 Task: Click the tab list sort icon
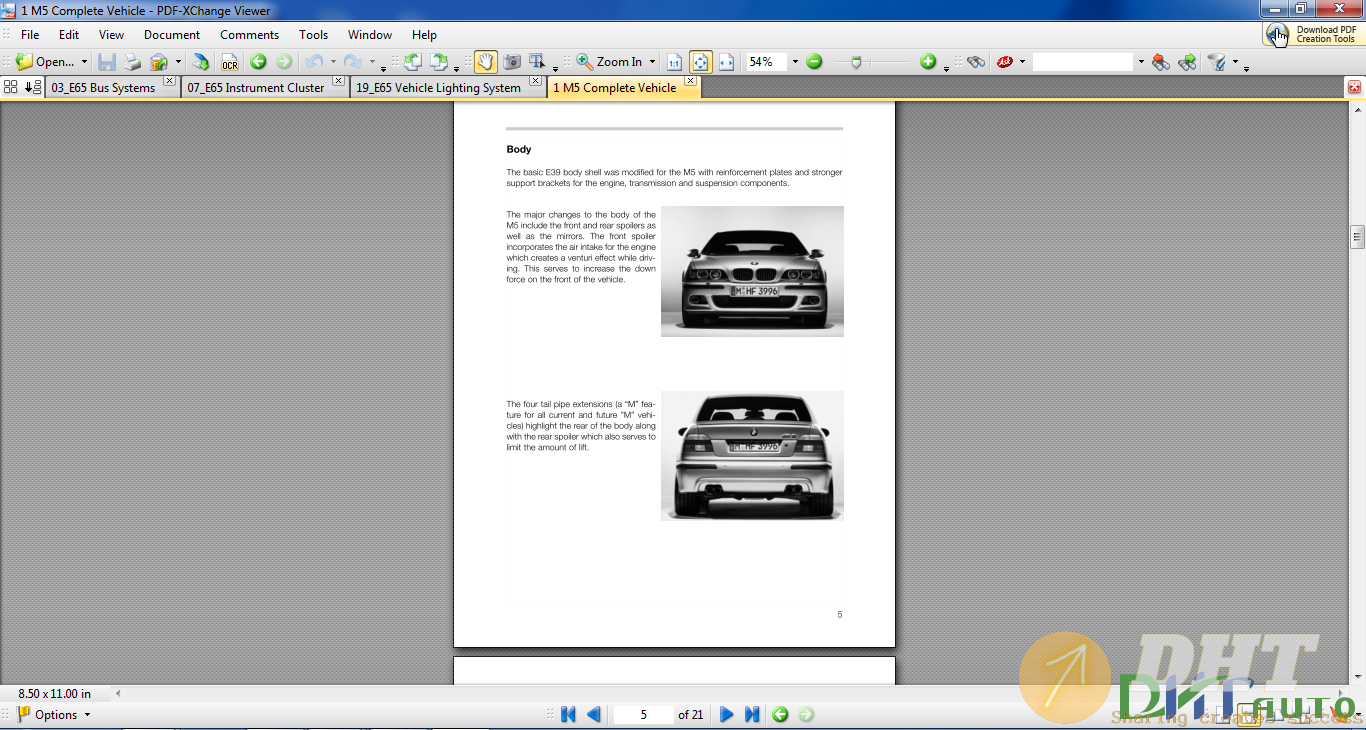[x=33, y=87]
